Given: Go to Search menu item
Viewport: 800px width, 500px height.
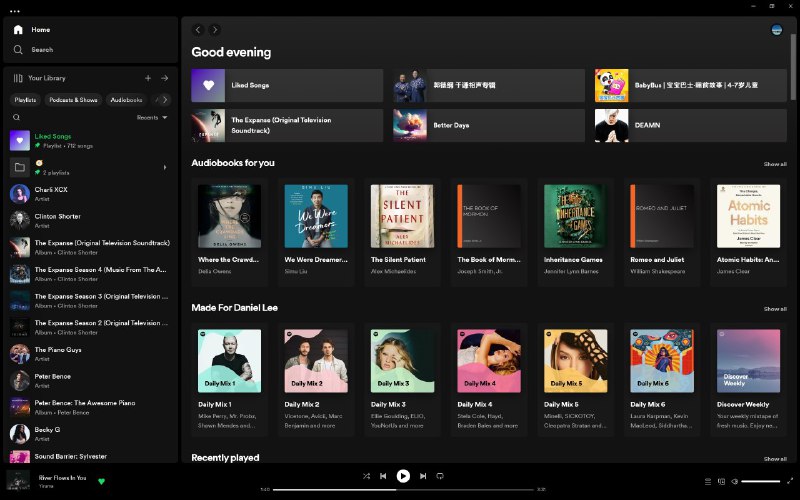Looking at the screenshot, I should tap(42, 49).
